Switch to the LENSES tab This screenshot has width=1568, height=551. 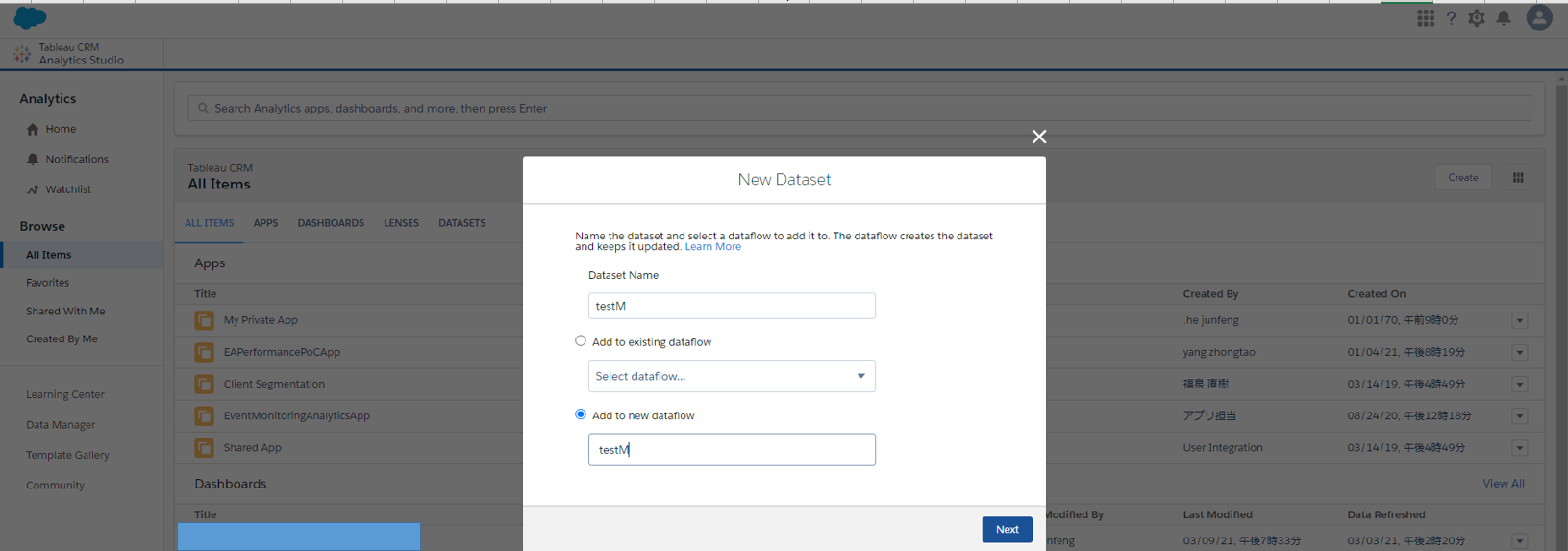pyautogui.click(x=401, y=223)
